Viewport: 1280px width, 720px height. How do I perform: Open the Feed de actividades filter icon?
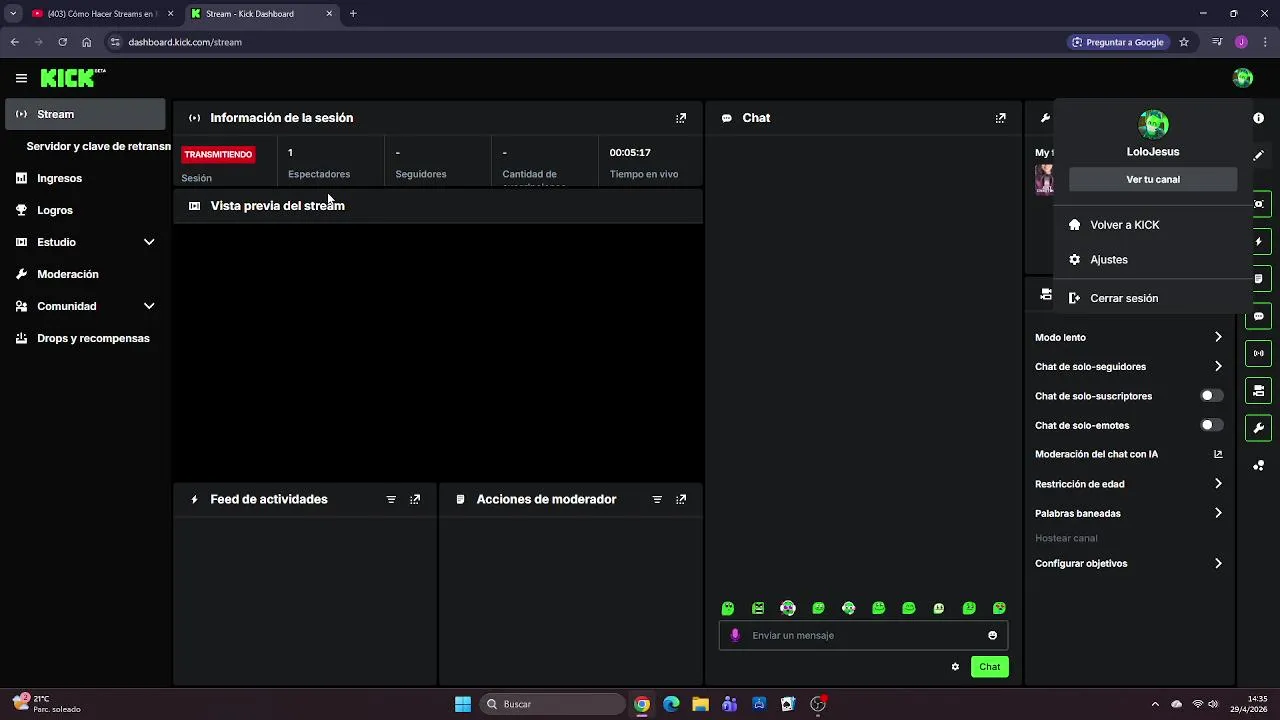(x=391, y=499)
